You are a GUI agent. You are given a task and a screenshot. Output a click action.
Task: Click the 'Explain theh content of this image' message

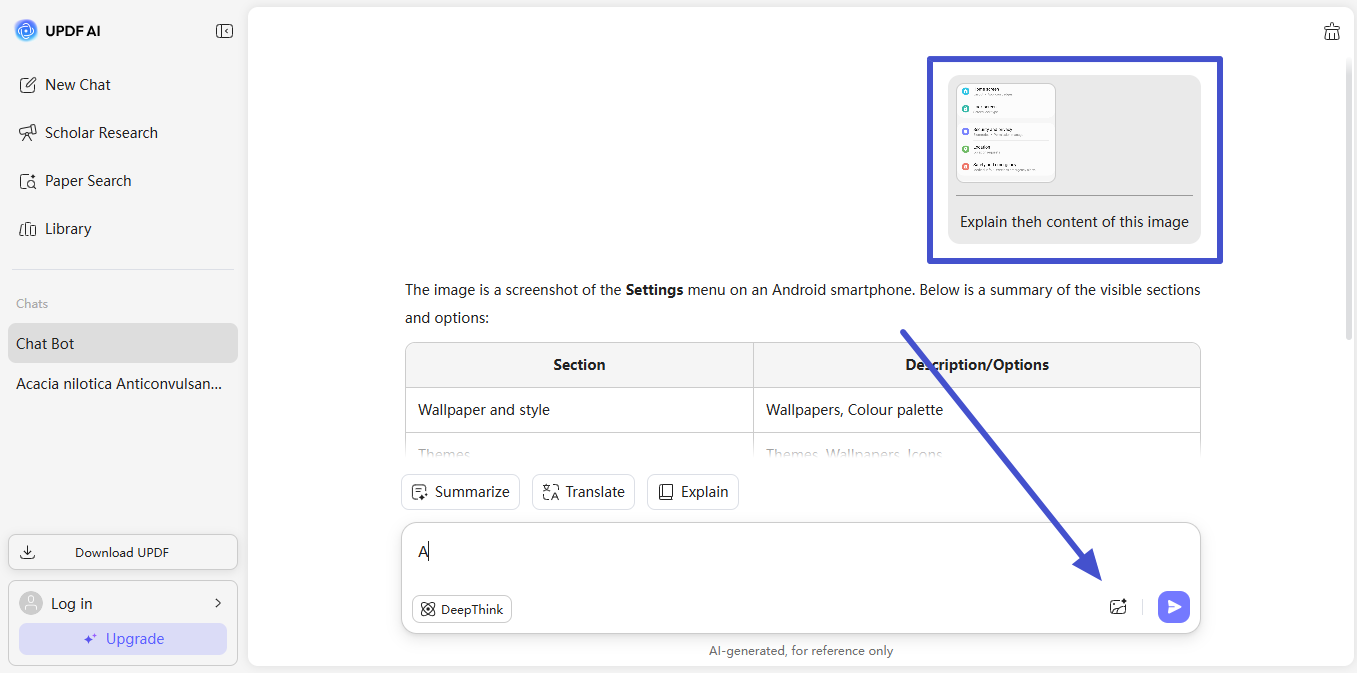point(1074,222)
